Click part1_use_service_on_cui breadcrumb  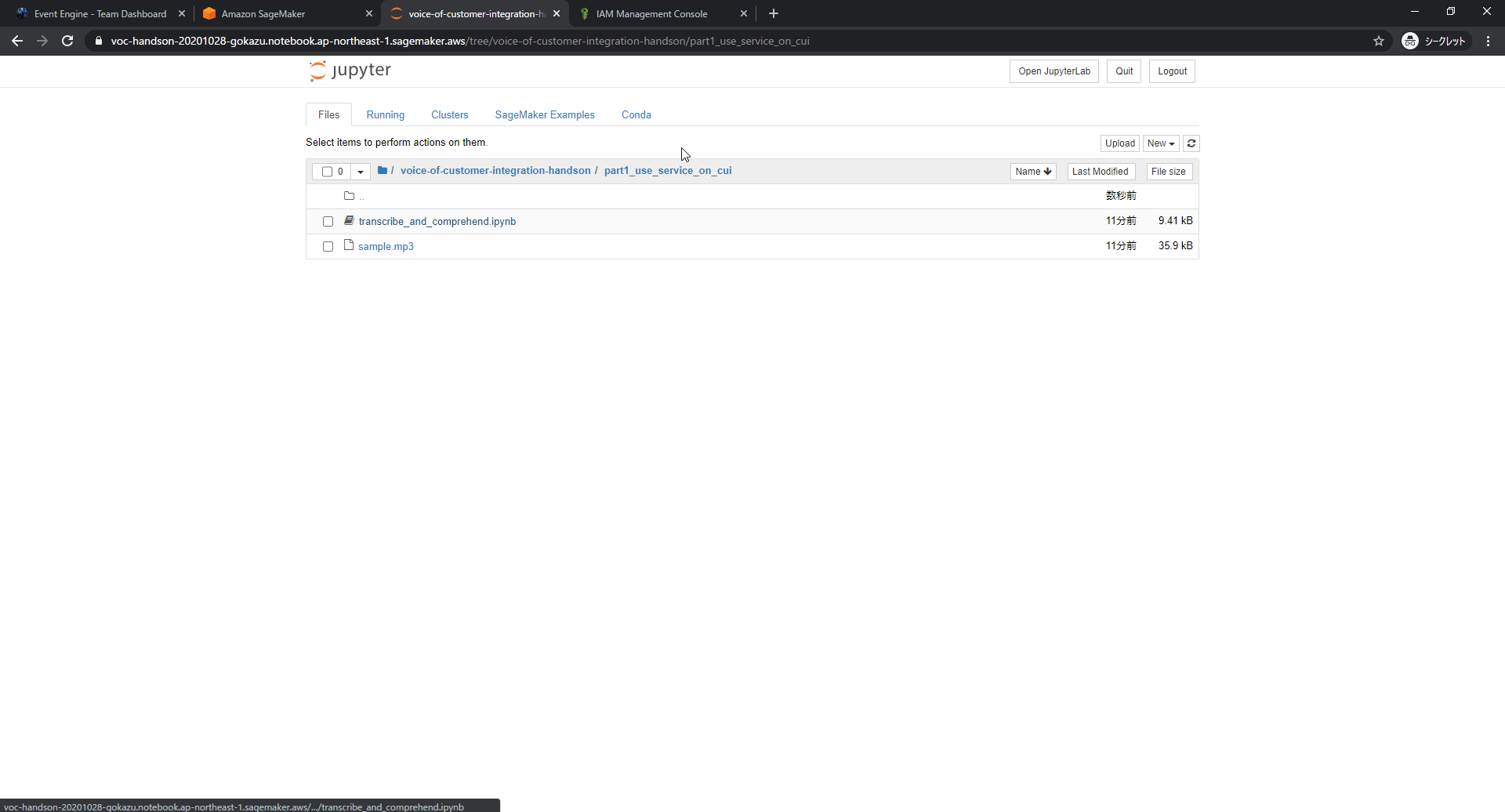point(668,170)
